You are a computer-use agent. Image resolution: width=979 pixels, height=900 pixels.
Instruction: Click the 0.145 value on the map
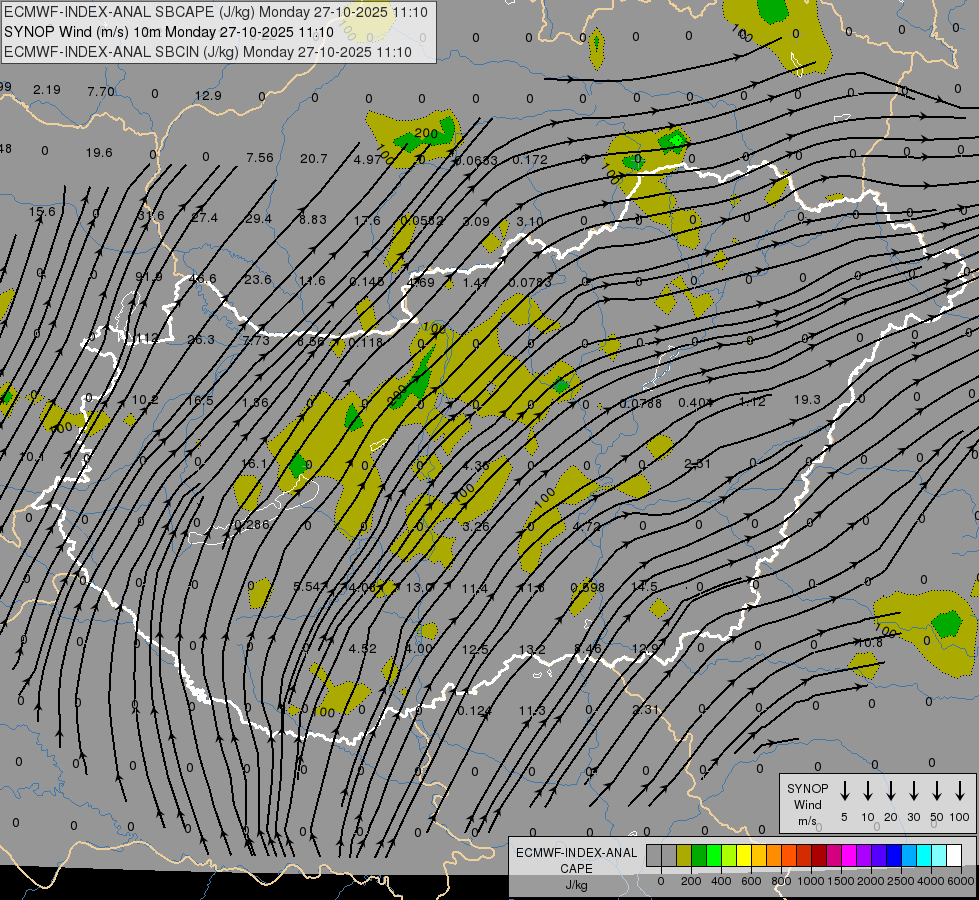coord(367,282)
